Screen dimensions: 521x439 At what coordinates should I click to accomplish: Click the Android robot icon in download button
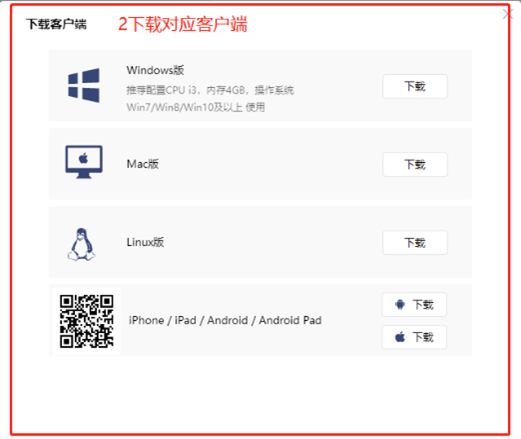[400, 304]
